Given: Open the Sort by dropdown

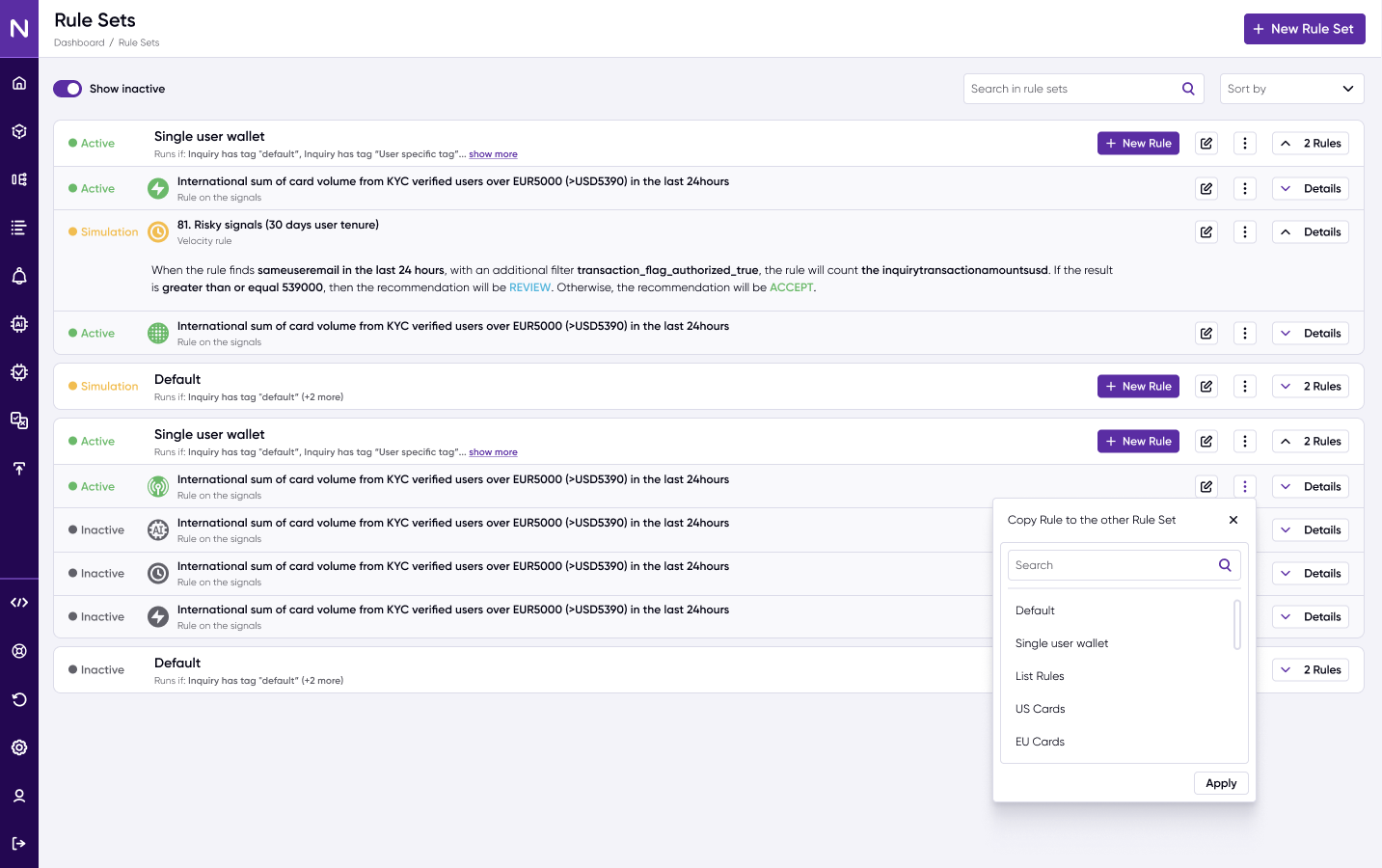Looking at the screenshot, I should tap(1290, 89).
